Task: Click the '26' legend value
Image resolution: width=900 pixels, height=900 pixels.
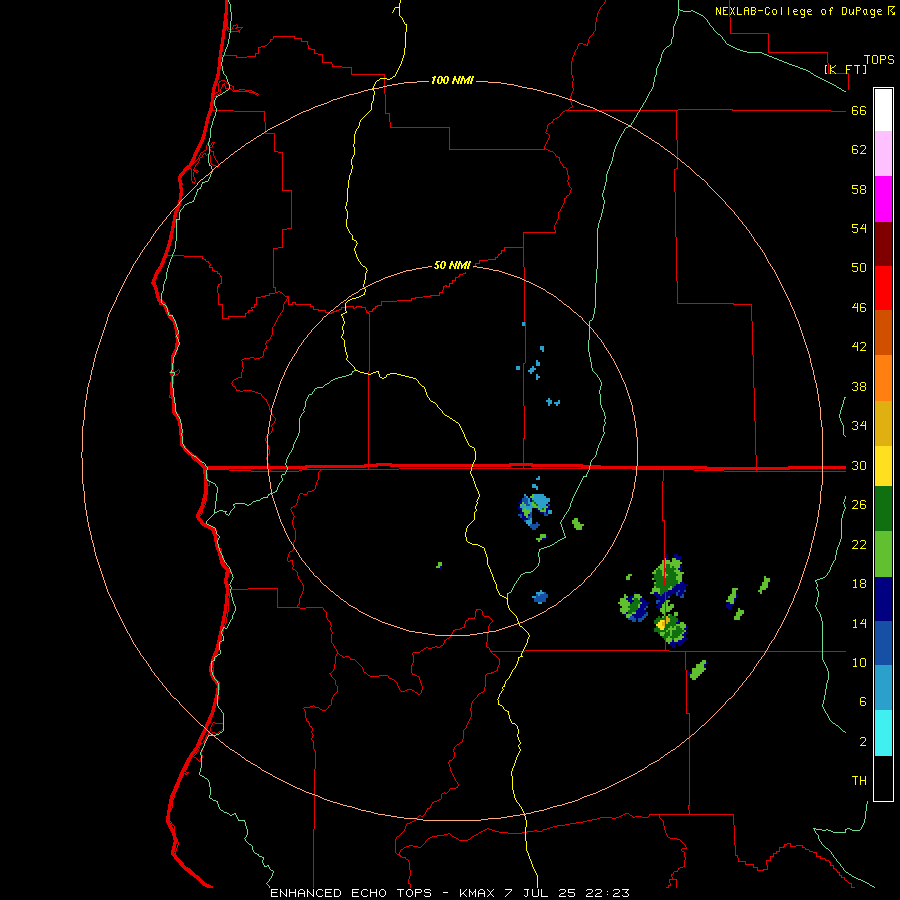Action: click(859, 505)
